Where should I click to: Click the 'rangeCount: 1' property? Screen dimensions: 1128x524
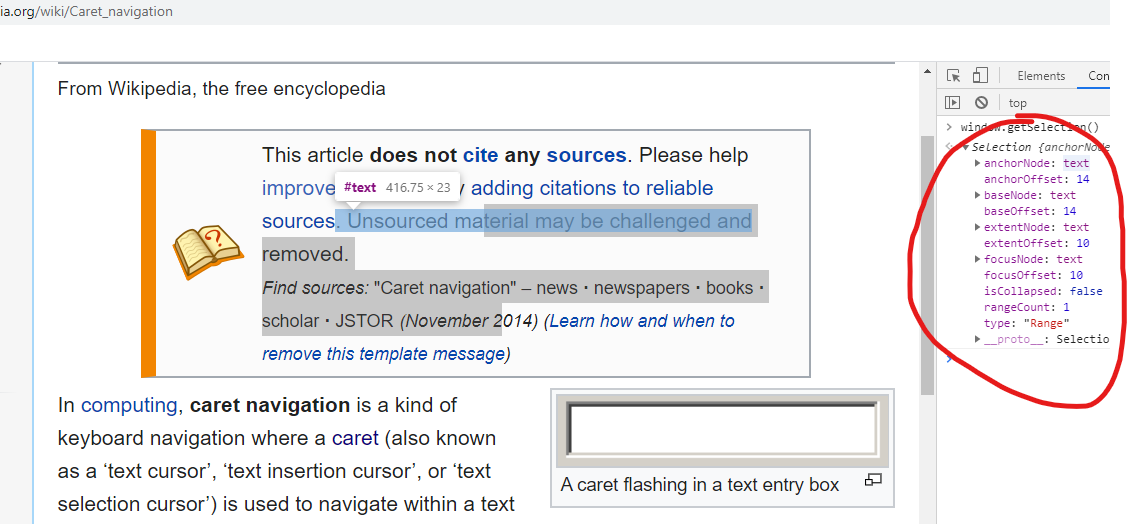coord(1027,307)
